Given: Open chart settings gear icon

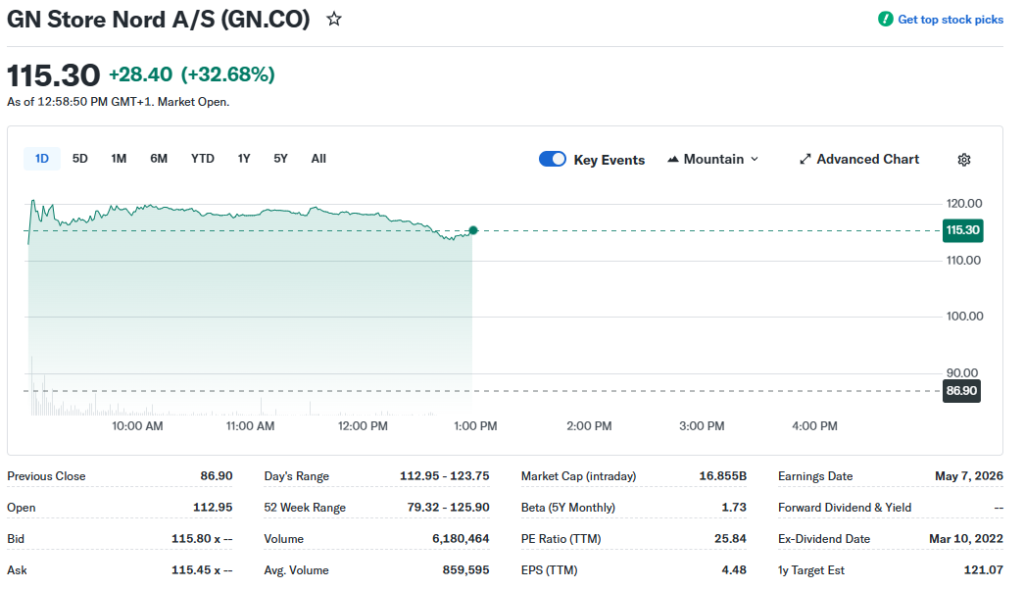Looking at the screenshot, I should click(x=964, y=160).
